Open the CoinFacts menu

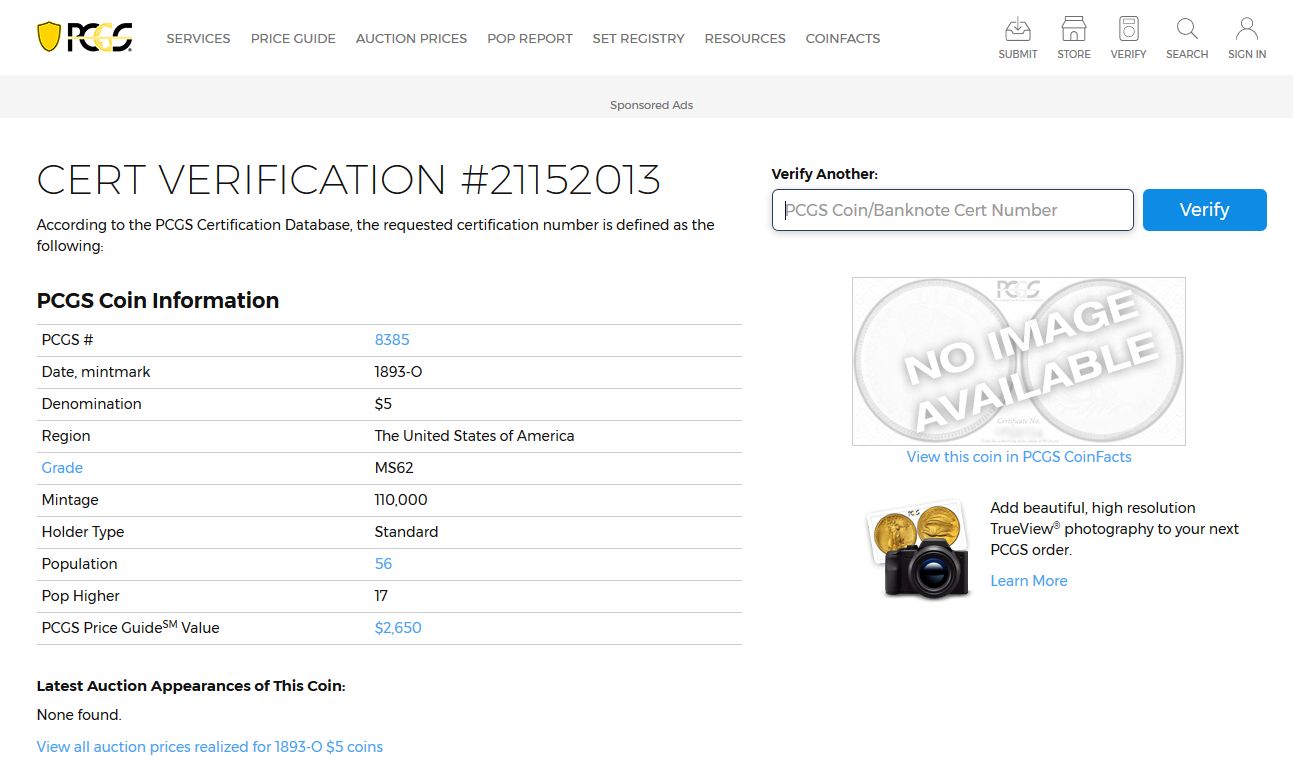[x=843, y=38]
